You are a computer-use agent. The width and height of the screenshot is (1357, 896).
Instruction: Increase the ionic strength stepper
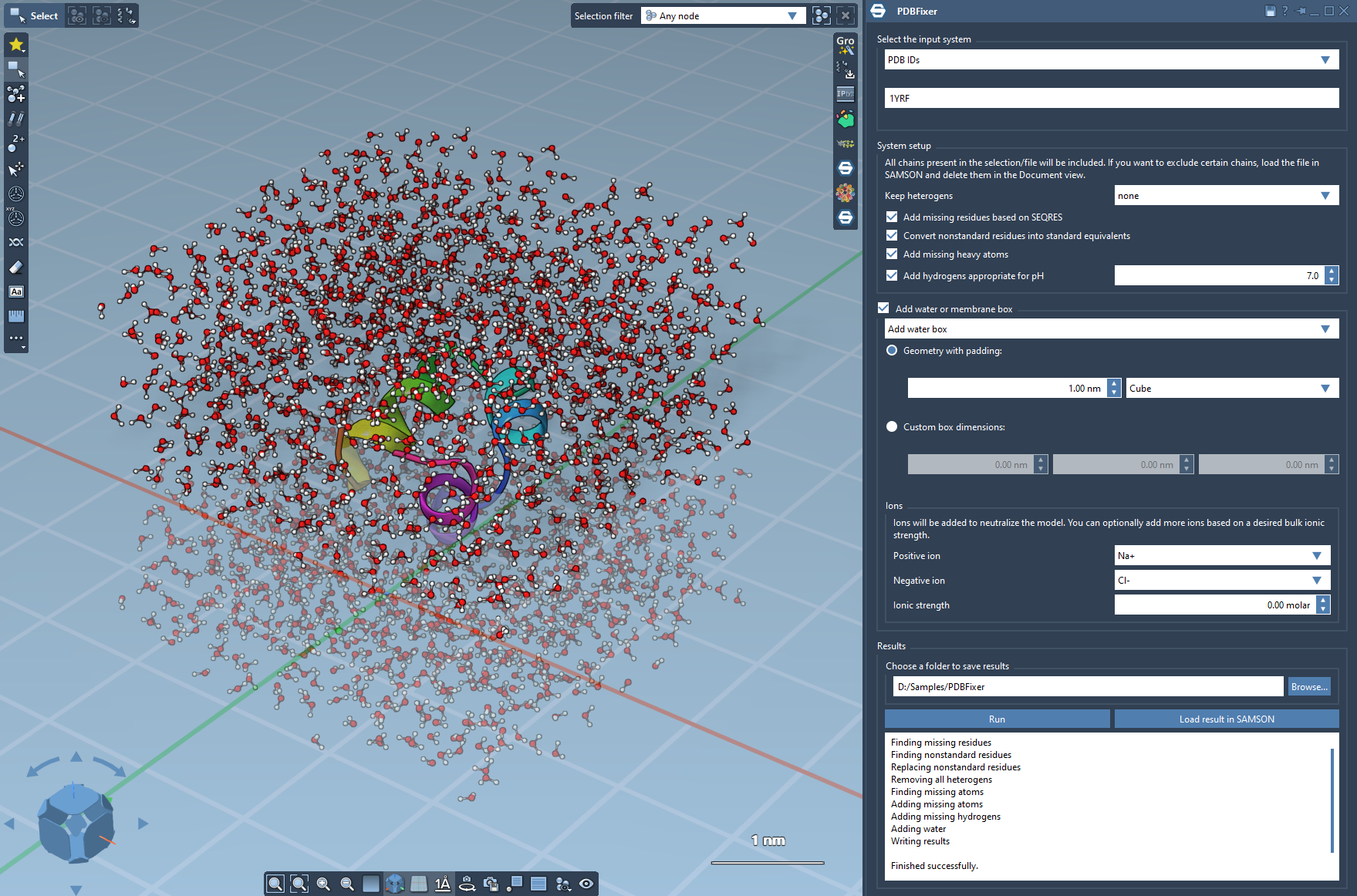(x=1324, y=600)
